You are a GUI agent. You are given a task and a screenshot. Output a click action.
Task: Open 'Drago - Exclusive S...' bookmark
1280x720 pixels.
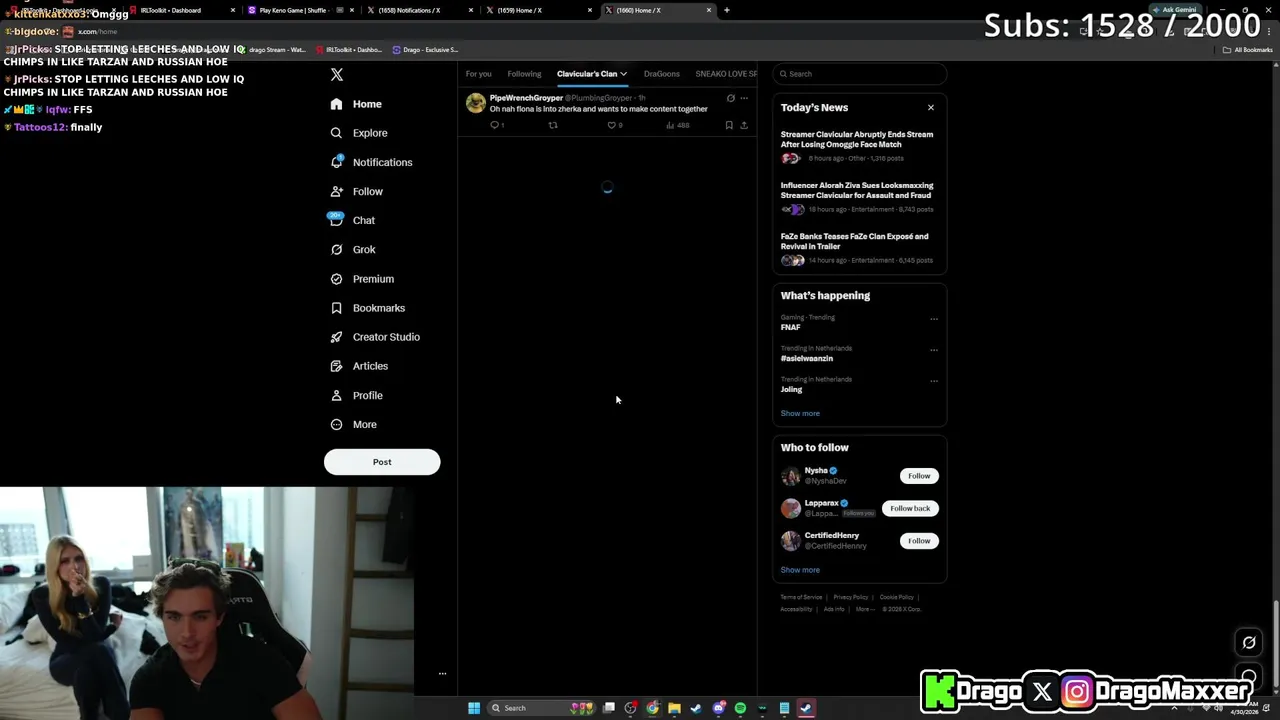(426, 49)
